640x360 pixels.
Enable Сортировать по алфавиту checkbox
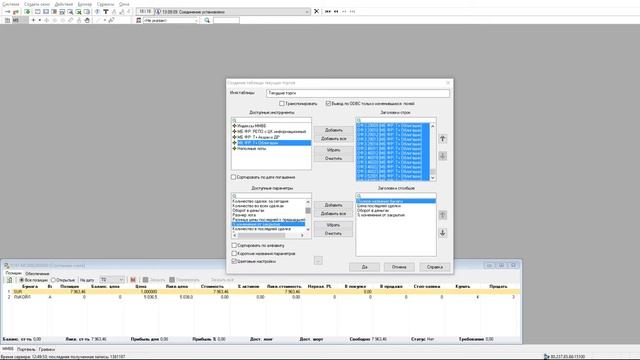234,246
